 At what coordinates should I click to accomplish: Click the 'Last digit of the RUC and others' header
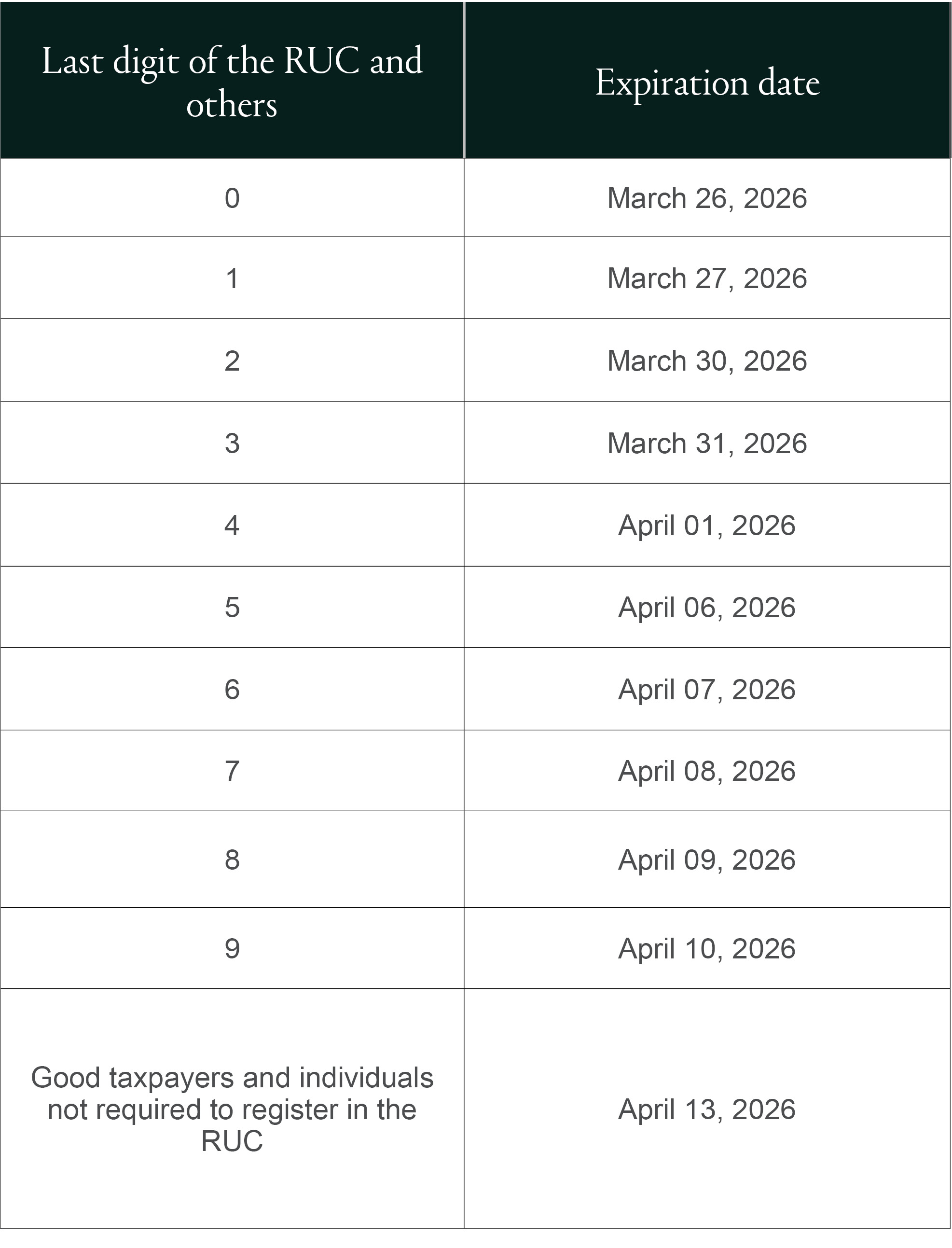pyautogui.click(x=232, y=81)
